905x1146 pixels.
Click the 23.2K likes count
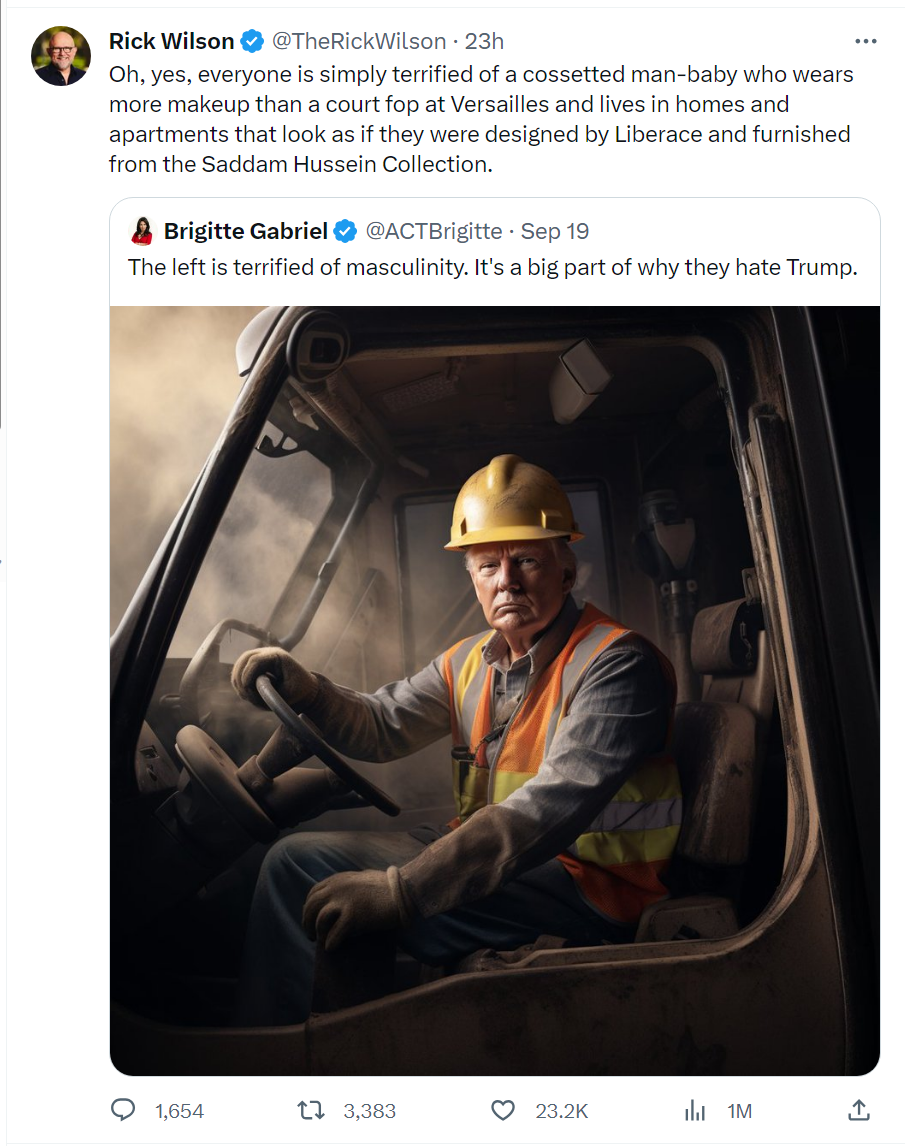point(561,1112)
